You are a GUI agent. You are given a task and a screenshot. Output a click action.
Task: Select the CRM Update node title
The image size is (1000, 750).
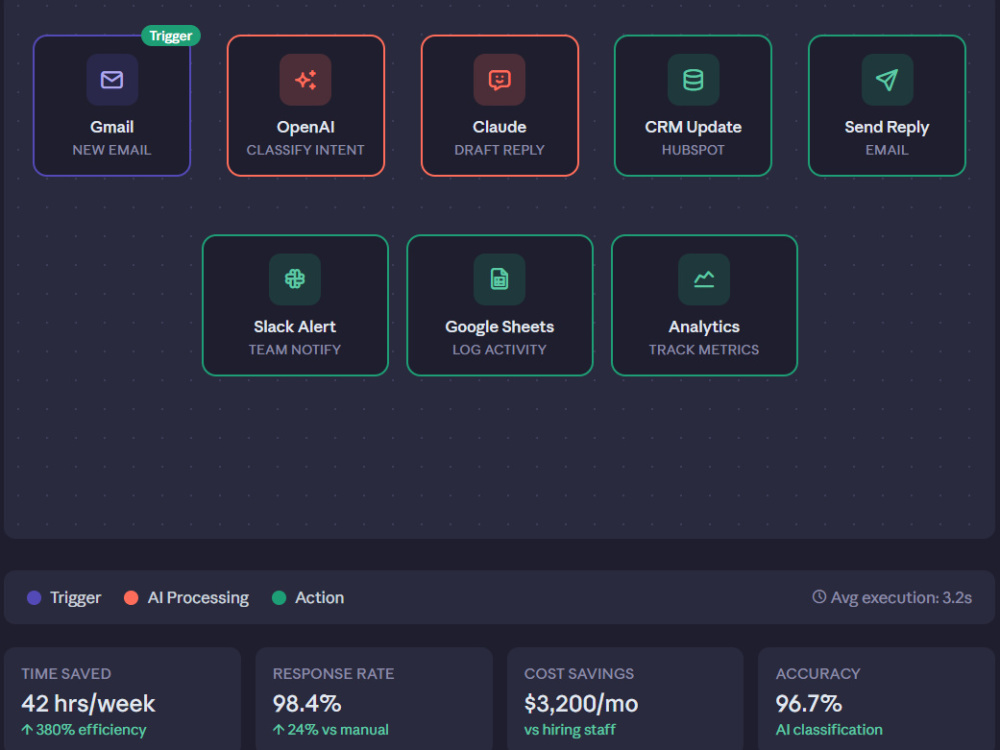click(x=693, y=127)
